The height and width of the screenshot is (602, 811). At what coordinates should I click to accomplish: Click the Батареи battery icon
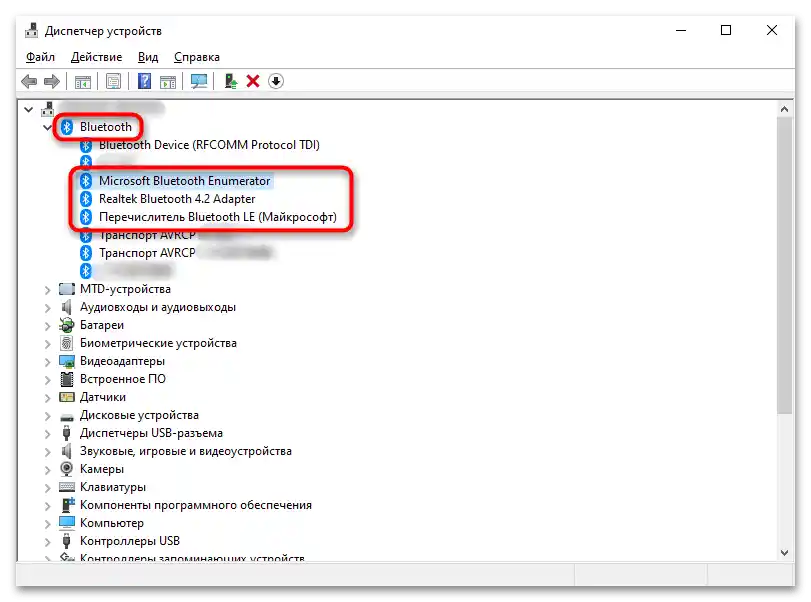click(66, 325)
